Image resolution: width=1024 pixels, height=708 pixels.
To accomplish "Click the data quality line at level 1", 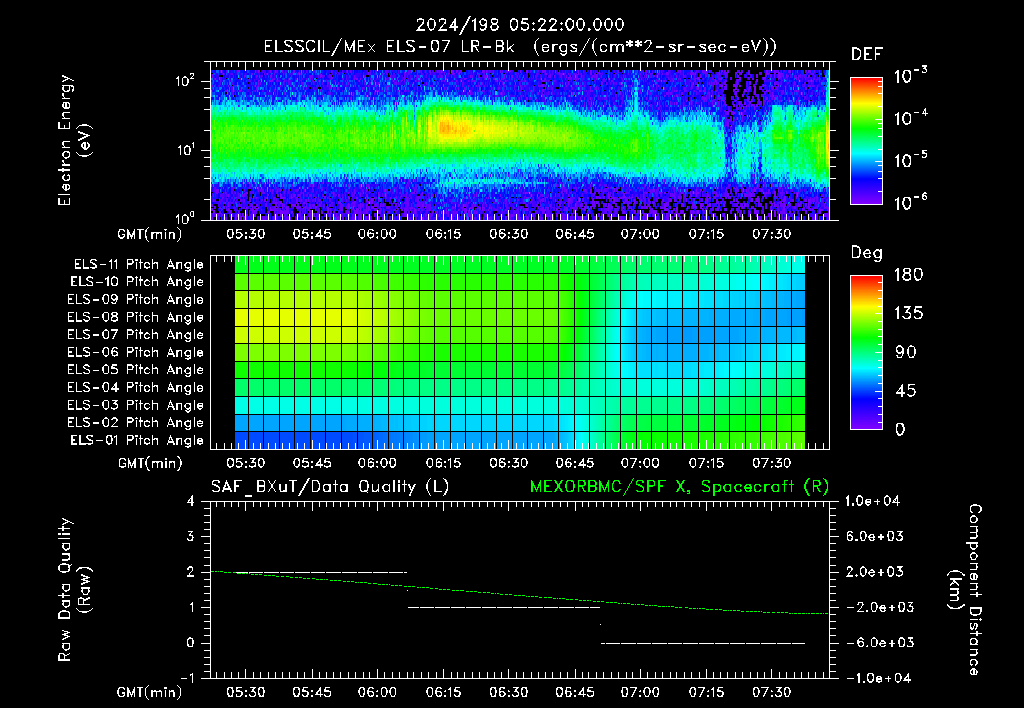I will click(x=504, y=607).
